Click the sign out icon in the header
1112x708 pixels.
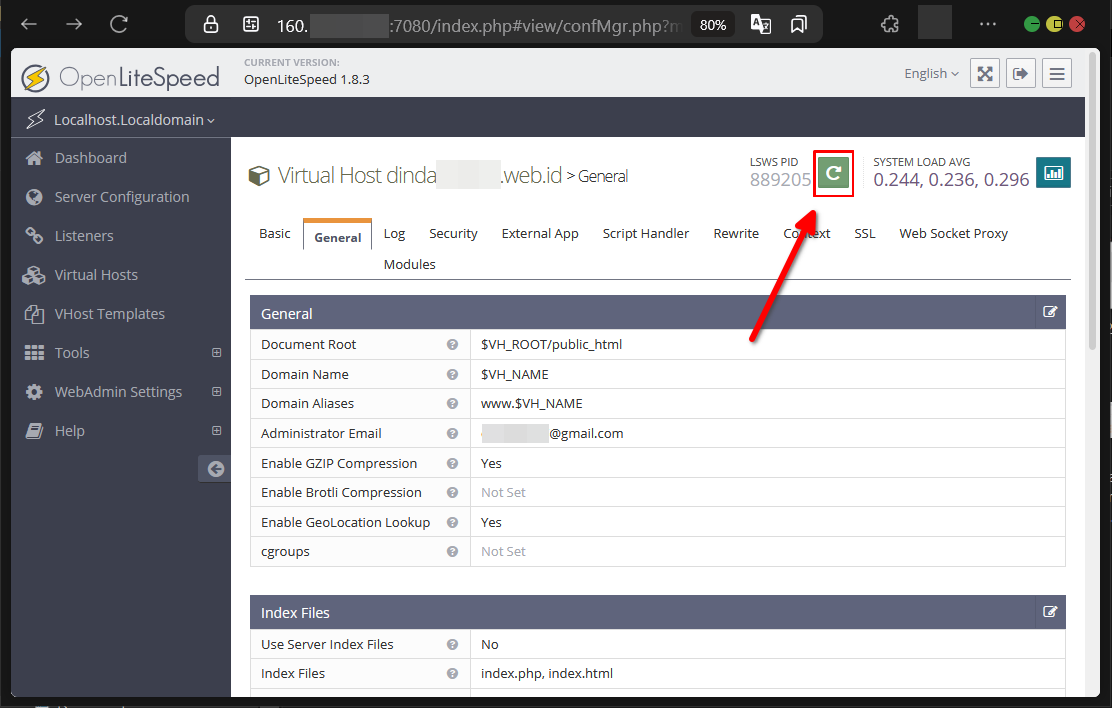click(1021, 73)
